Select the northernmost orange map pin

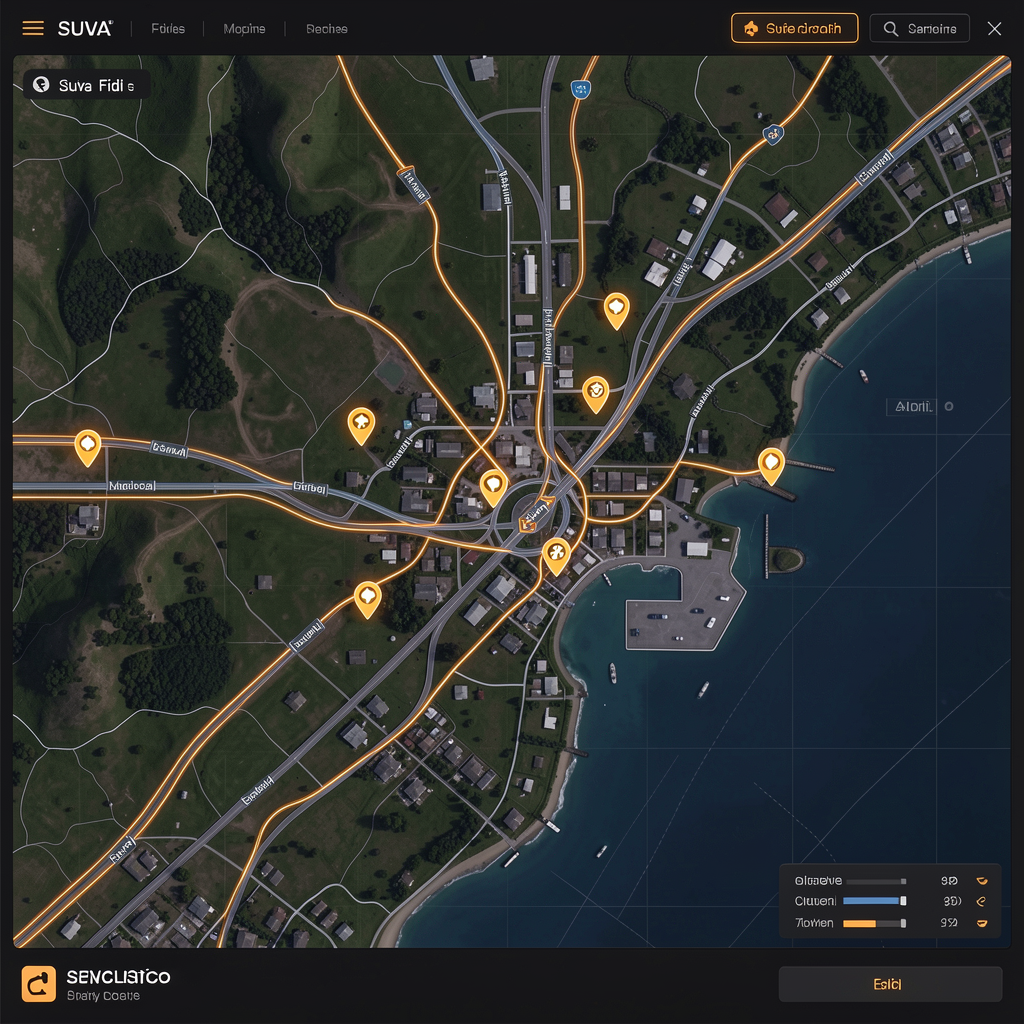[x=616, y=310]
